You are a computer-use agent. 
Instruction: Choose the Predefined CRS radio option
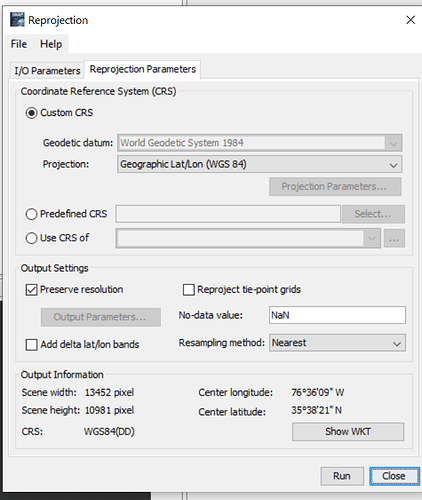[31, 214]
